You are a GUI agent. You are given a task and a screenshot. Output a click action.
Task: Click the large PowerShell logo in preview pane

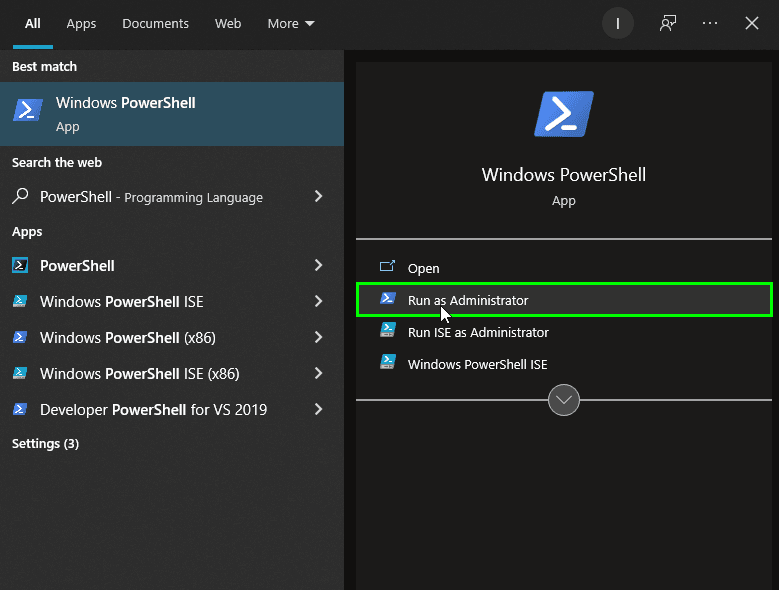[x=564, y=114]
